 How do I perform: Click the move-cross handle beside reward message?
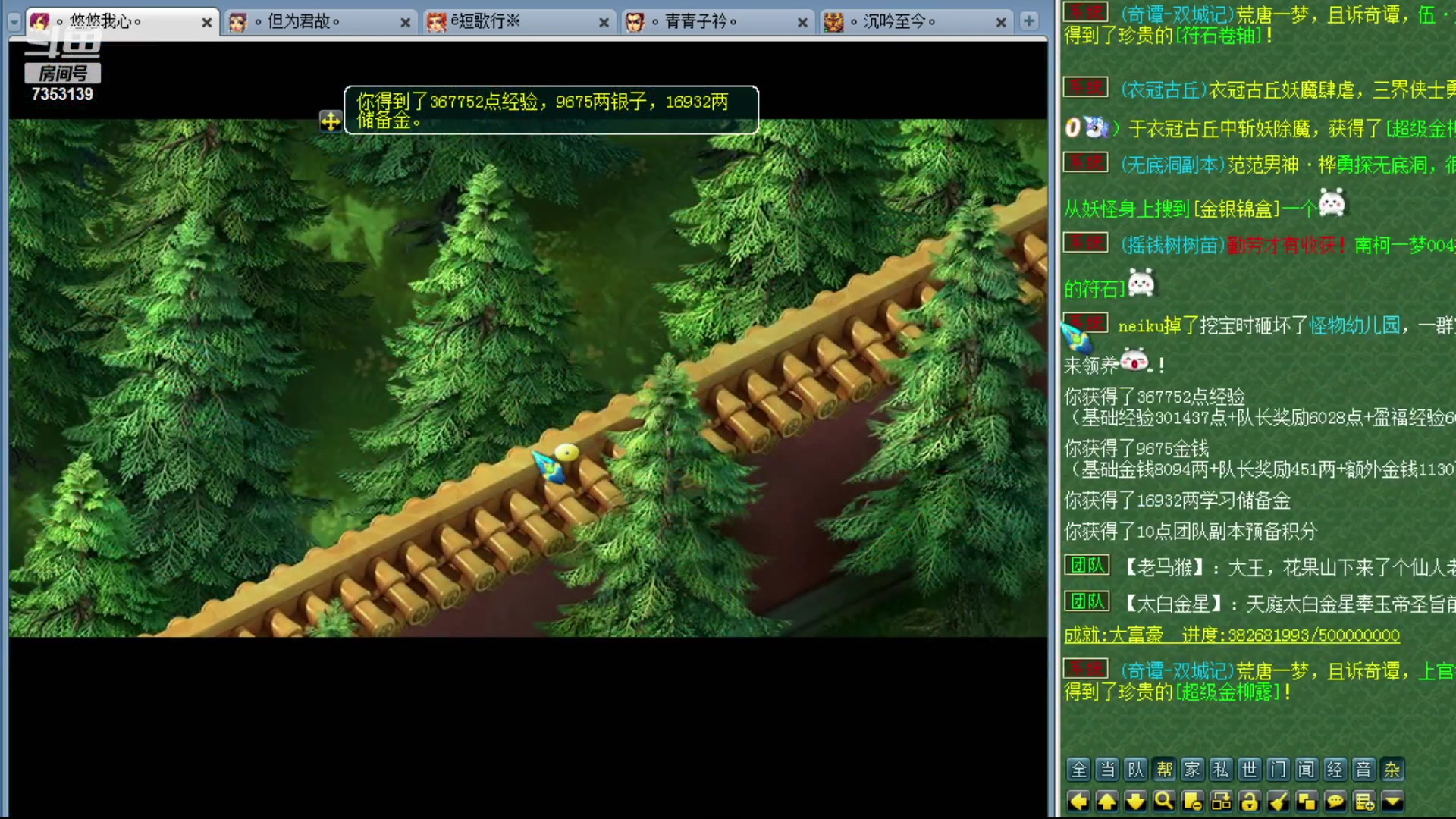point(331,121)
